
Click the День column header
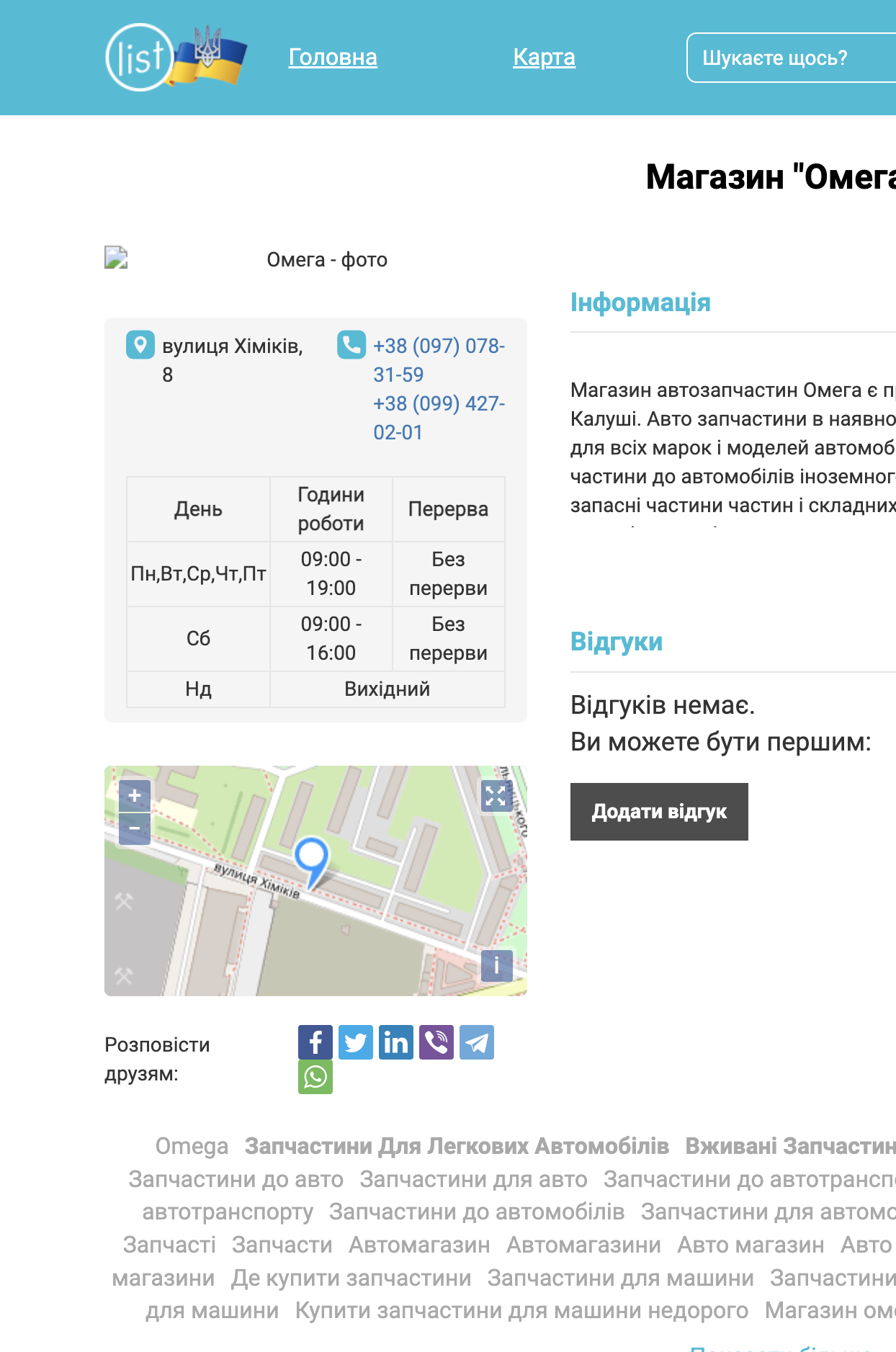[198, 509]
